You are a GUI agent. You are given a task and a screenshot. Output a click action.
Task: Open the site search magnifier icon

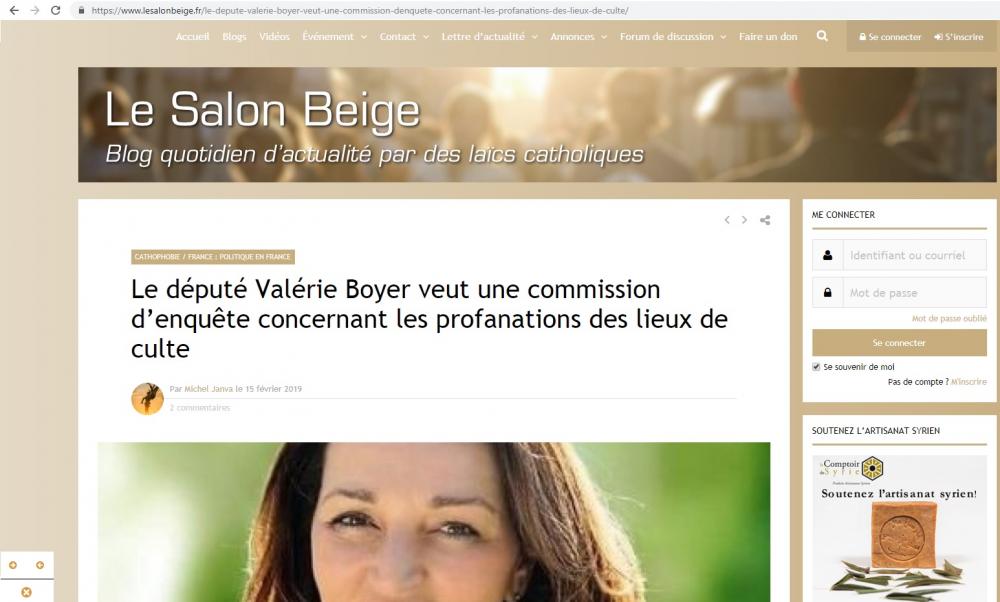pyautogui.click(x=822, y=36)
